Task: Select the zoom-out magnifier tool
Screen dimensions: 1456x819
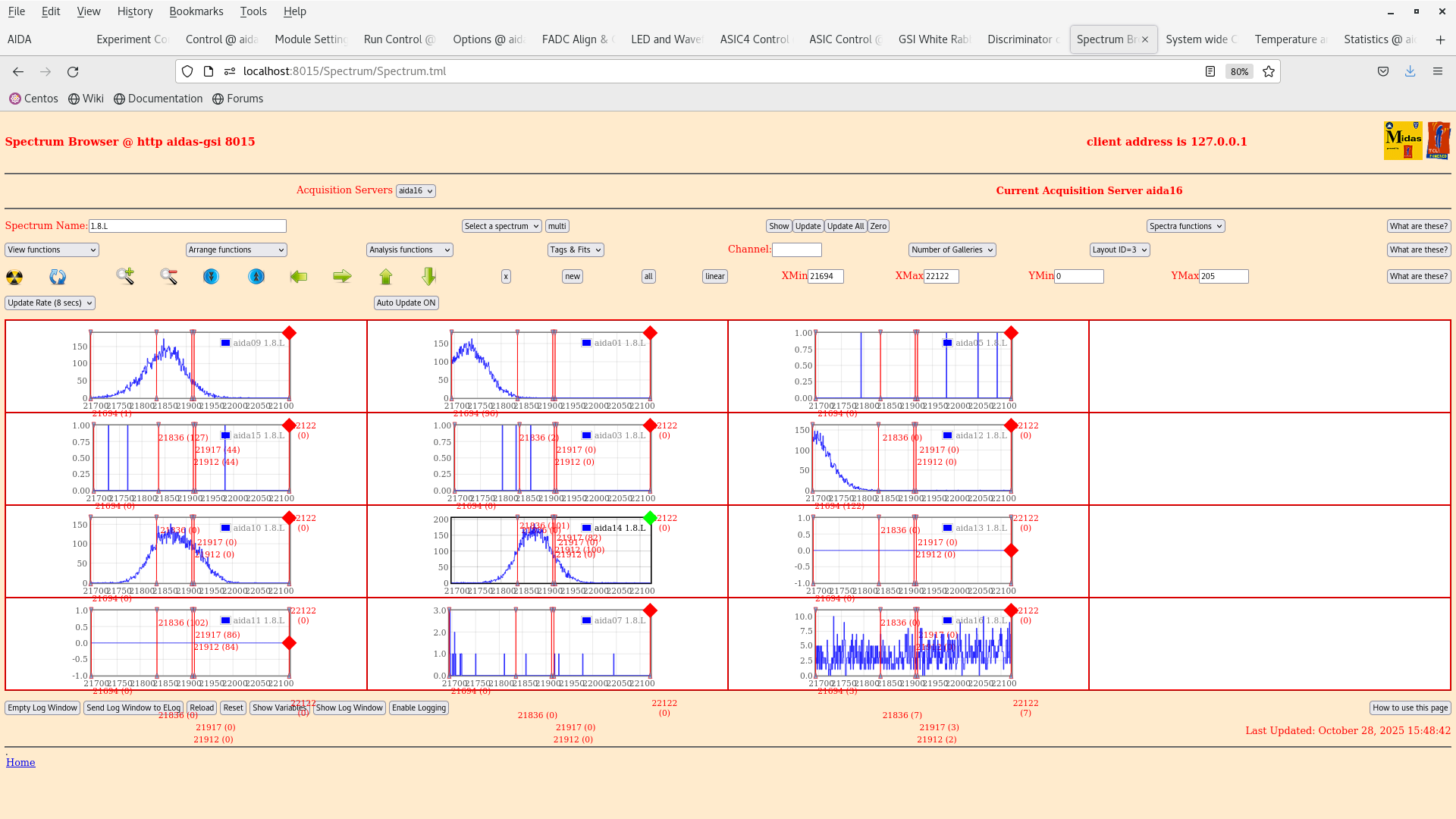Action: 168,276
